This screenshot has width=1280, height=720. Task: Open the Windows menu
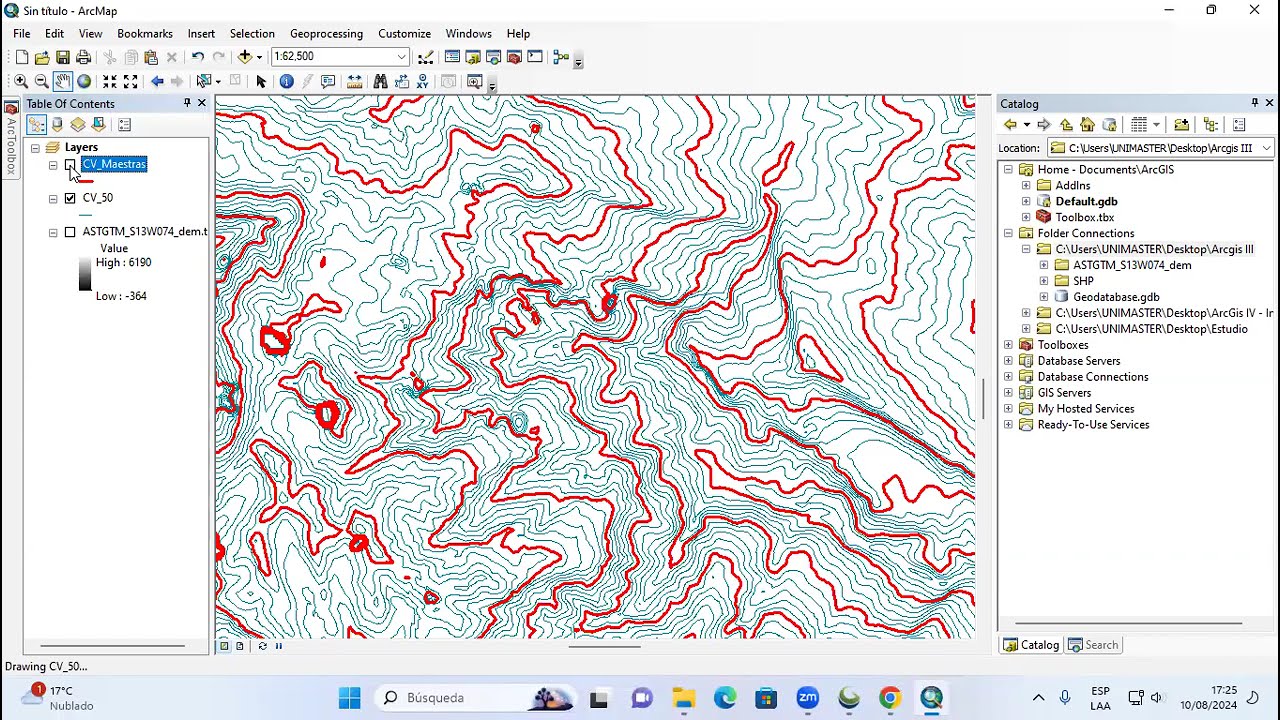click(468, 33)
